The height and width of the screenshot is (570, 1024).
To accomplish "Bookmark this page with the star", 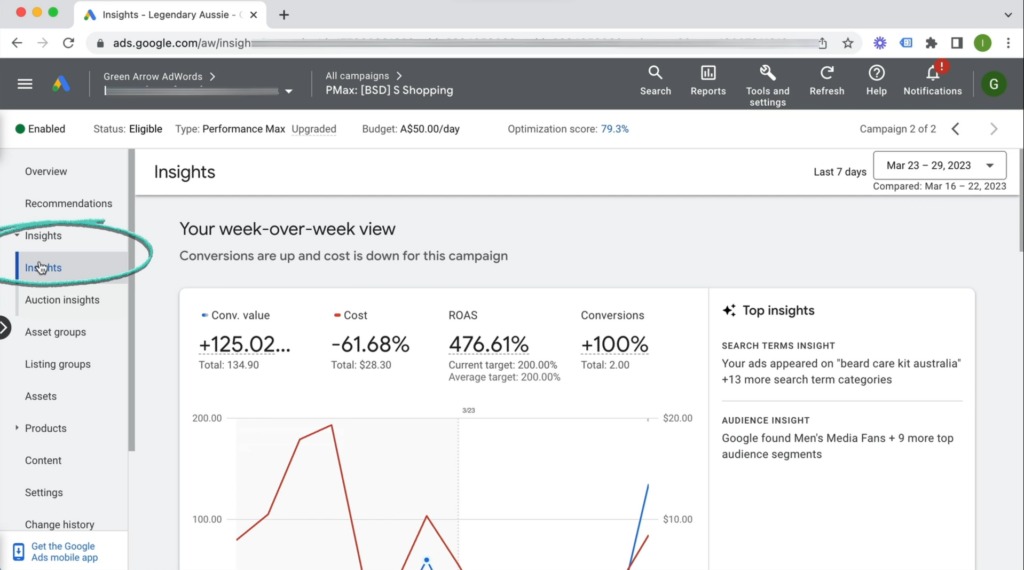I will point(848,43).
